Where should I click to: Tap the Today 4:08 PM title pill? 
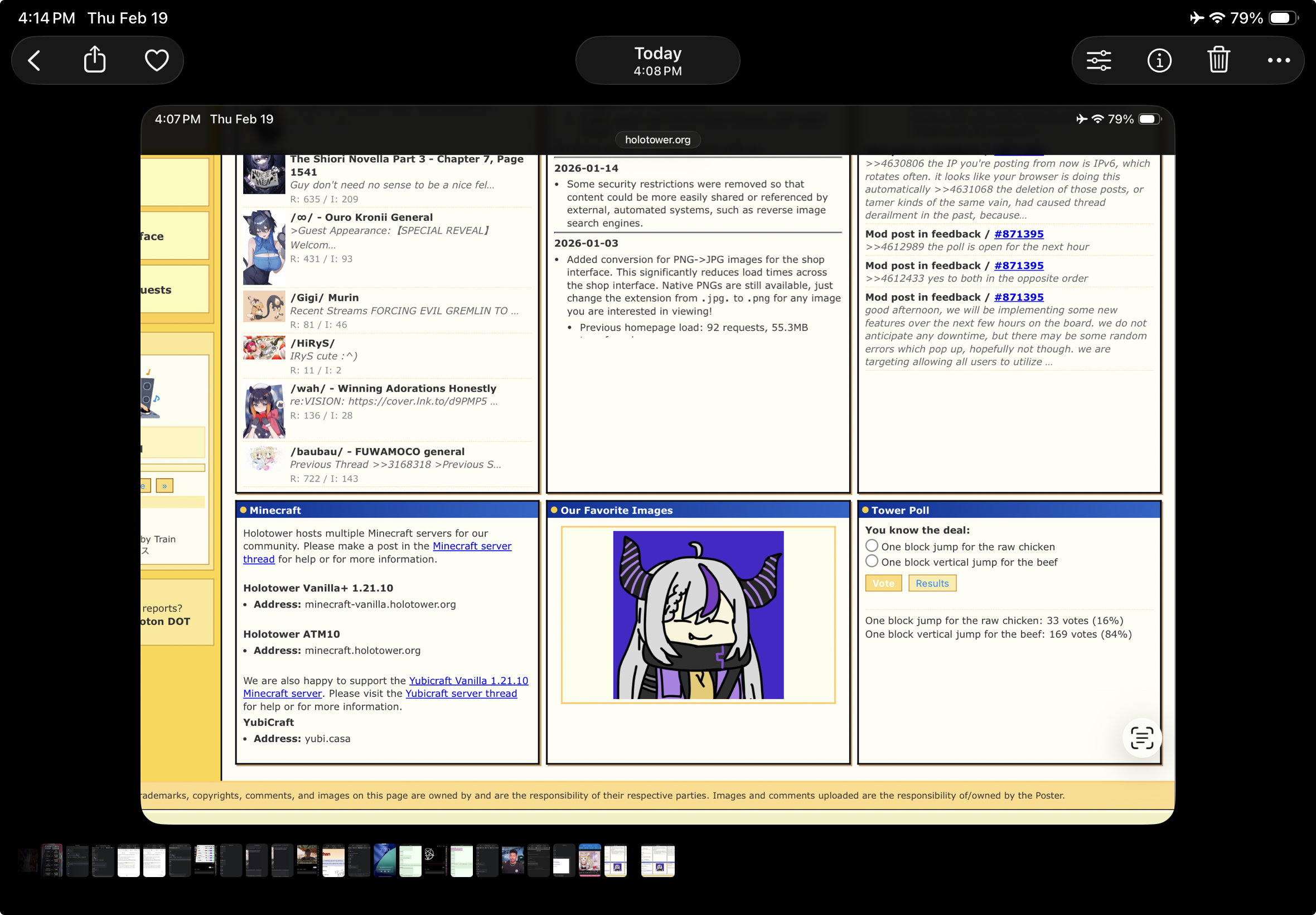pos(657,60)
